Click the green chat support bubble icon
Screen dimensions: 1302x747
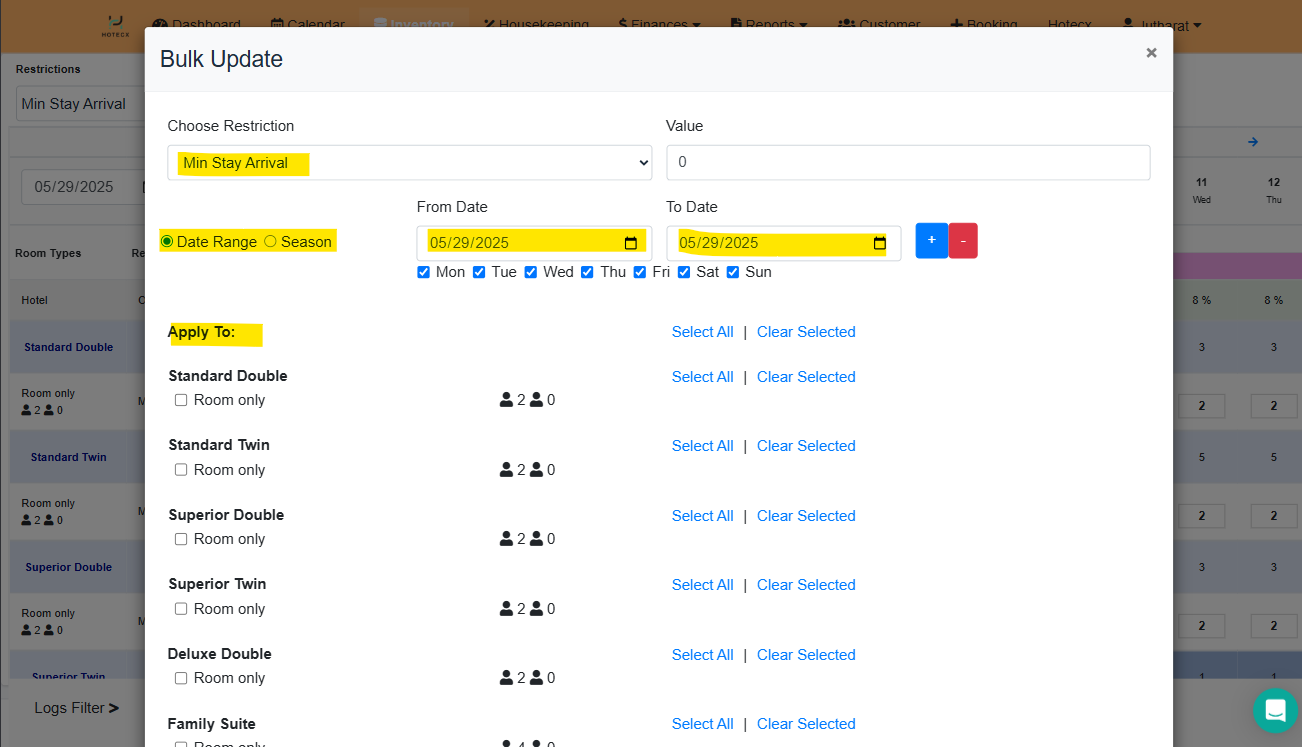(1275, 710)
